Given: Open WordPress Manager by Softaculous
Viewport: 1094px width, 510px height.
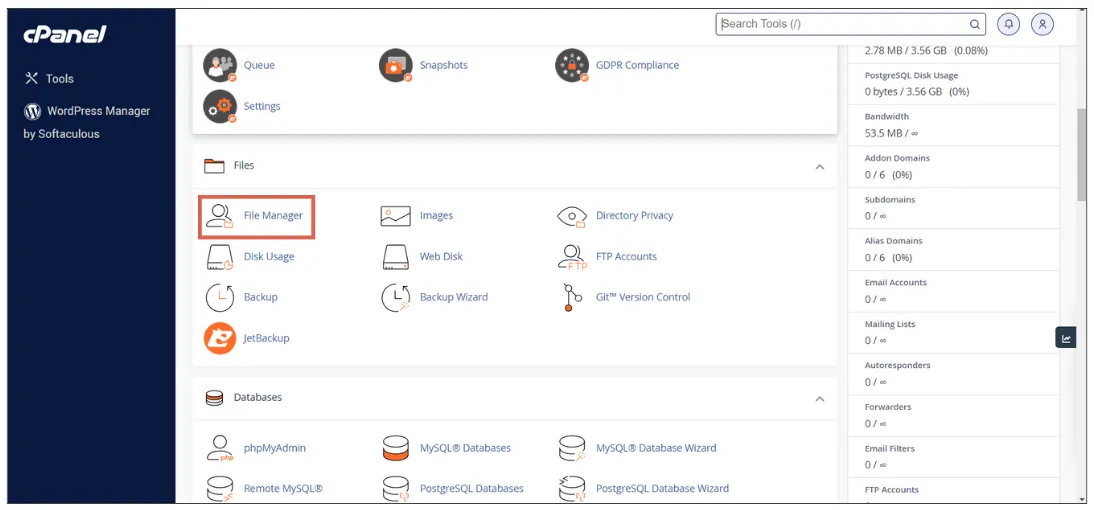Looking at the screenshot, I should 87,122.
